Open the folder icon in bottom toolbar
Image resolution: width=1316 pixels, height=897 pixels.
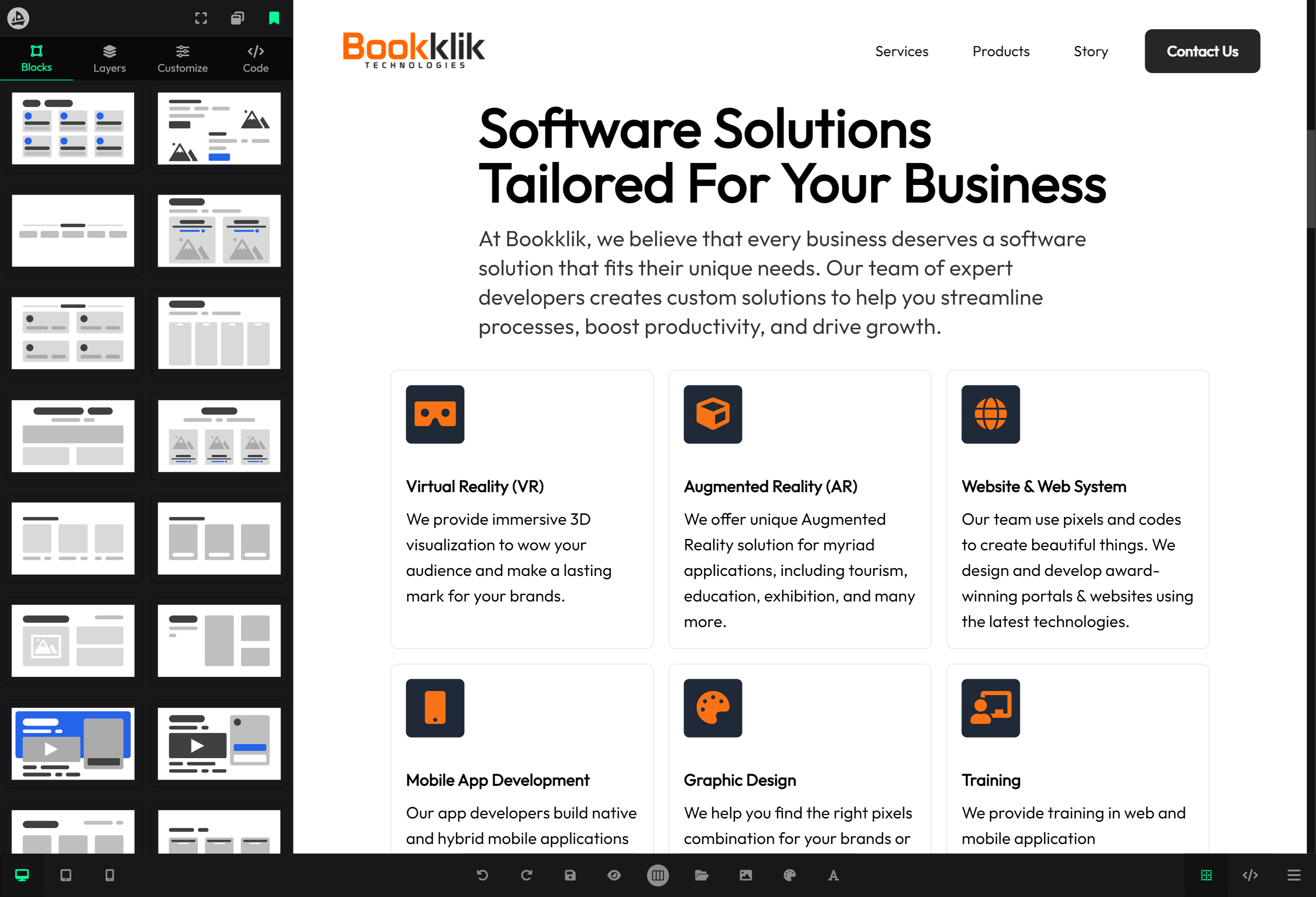pyautogui.click(x=701, y=875)
